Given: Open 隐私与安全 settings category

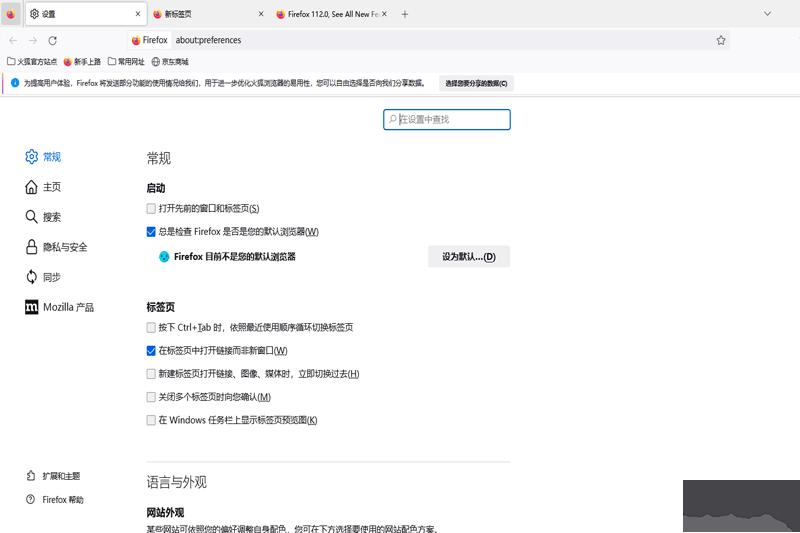Looking at the screenshot, I should click(56, 247).
